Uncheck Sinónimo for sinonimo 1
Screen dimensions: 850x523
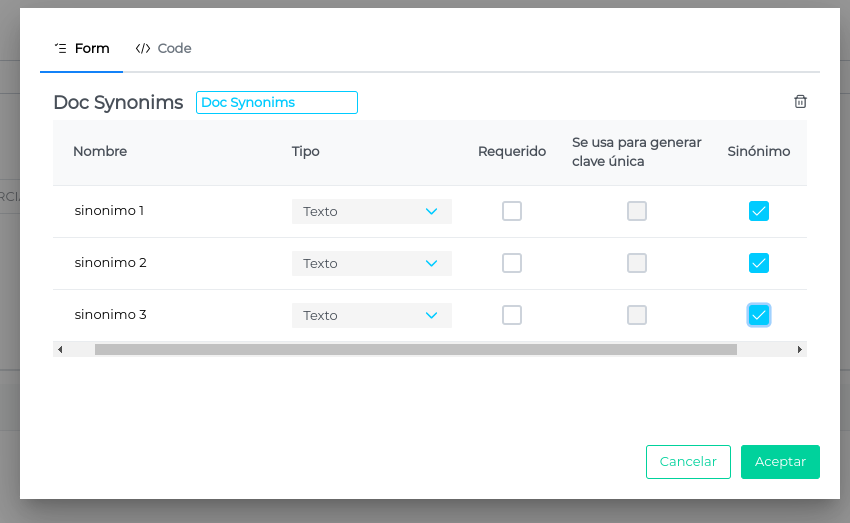point(759,211)
